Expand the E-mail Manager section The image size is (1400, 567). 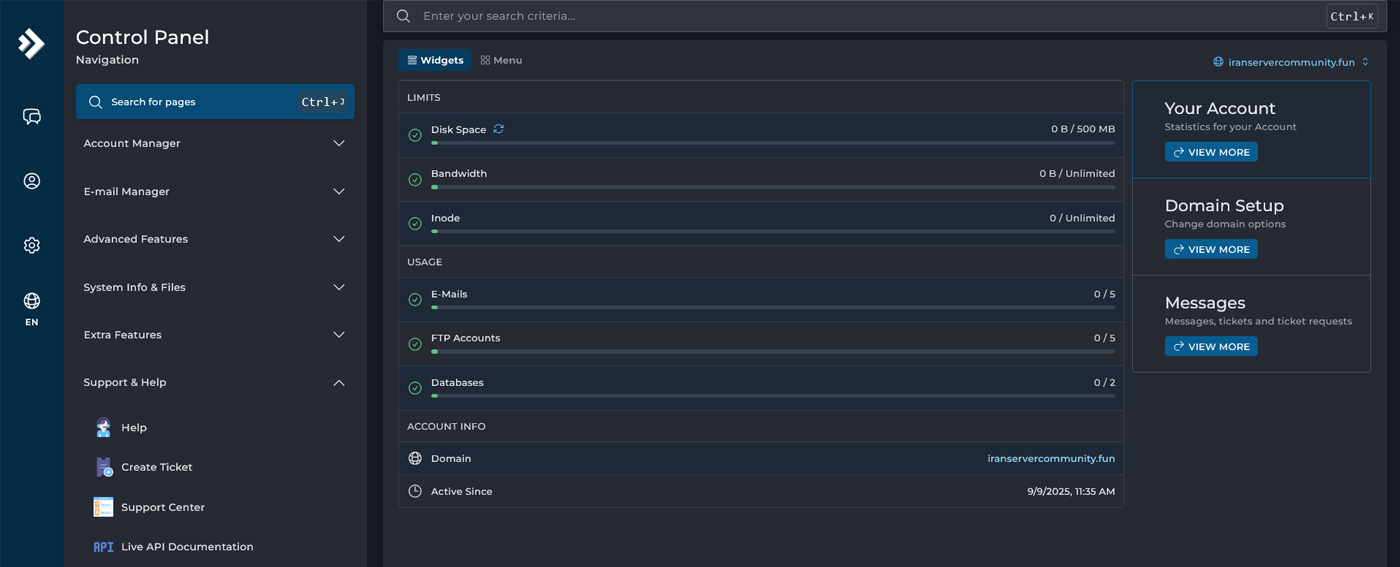click(x=214, y=191)
